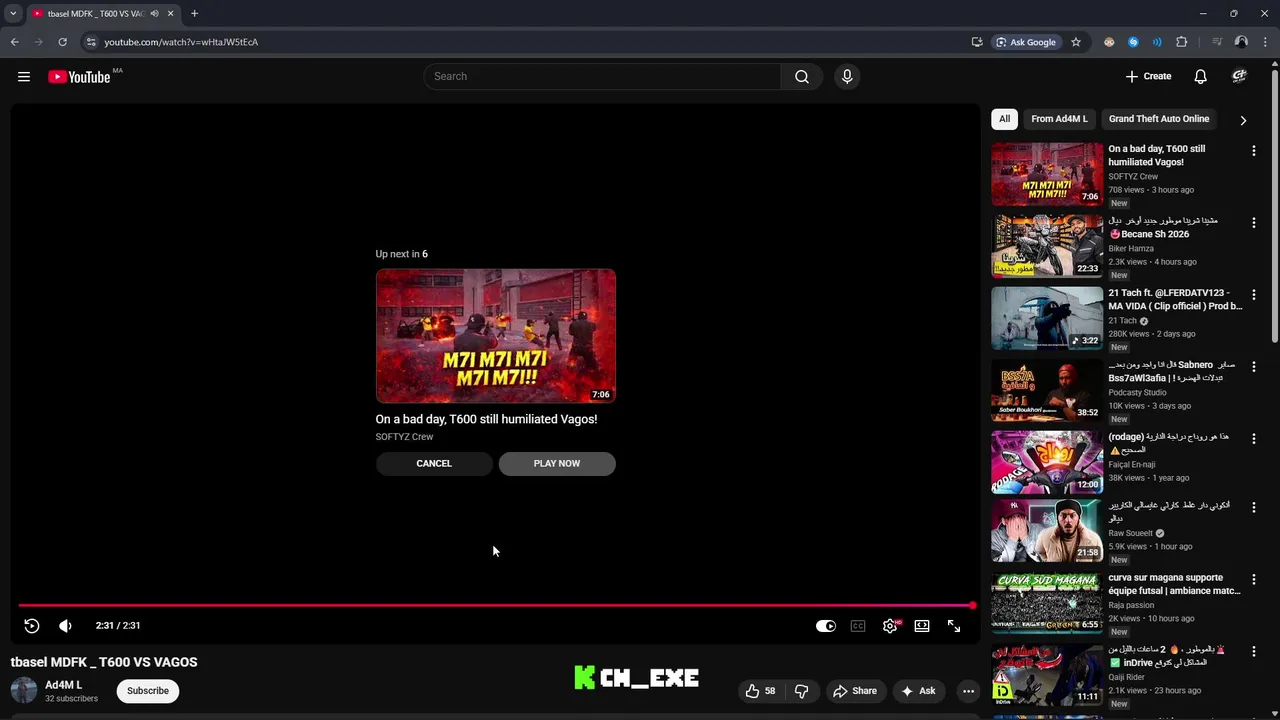Open the YouTube account avatar menu

tap(1239, 76)
